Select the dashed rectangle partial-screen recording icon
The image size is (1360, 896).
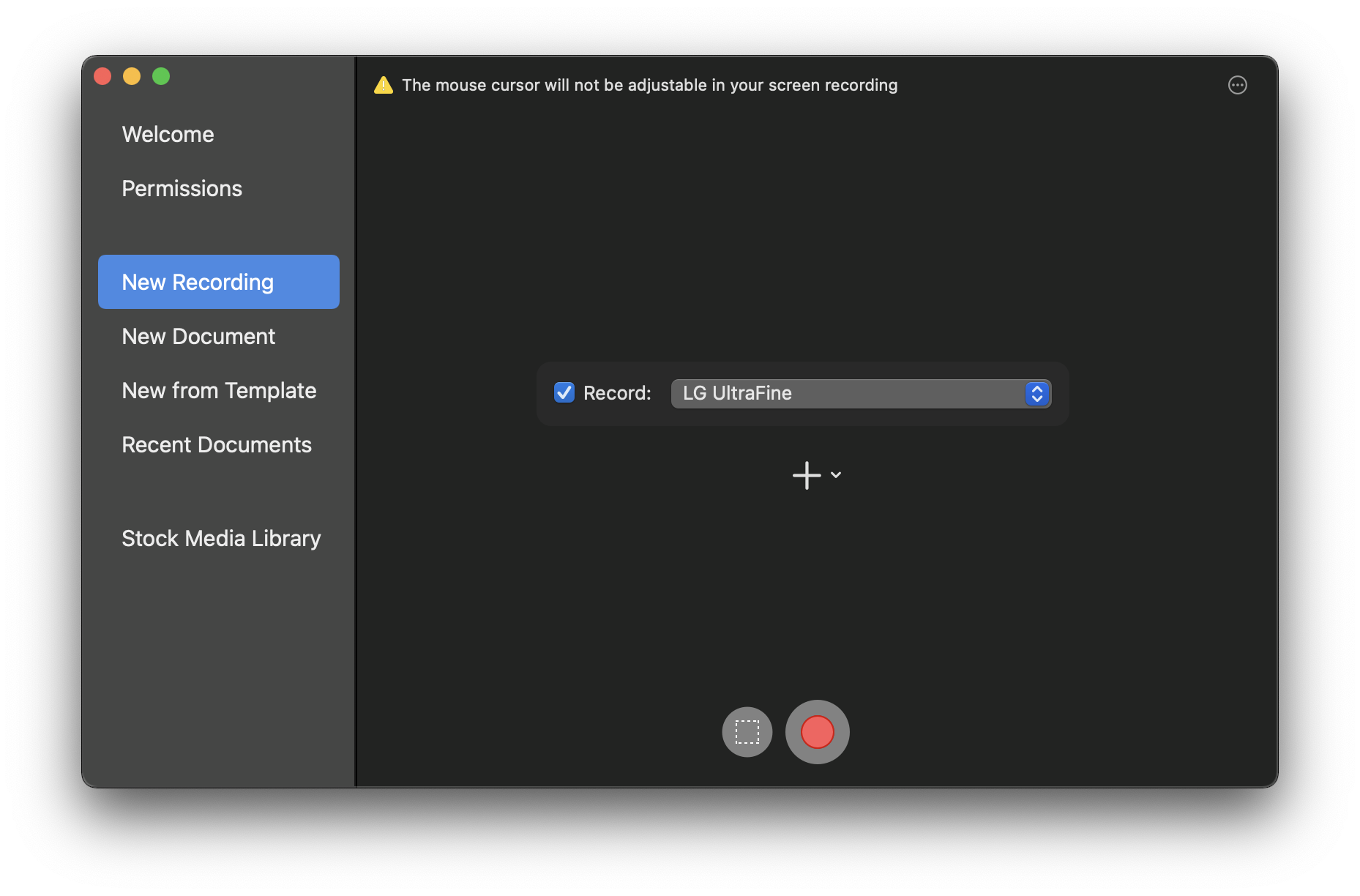(x=747, y=731)
